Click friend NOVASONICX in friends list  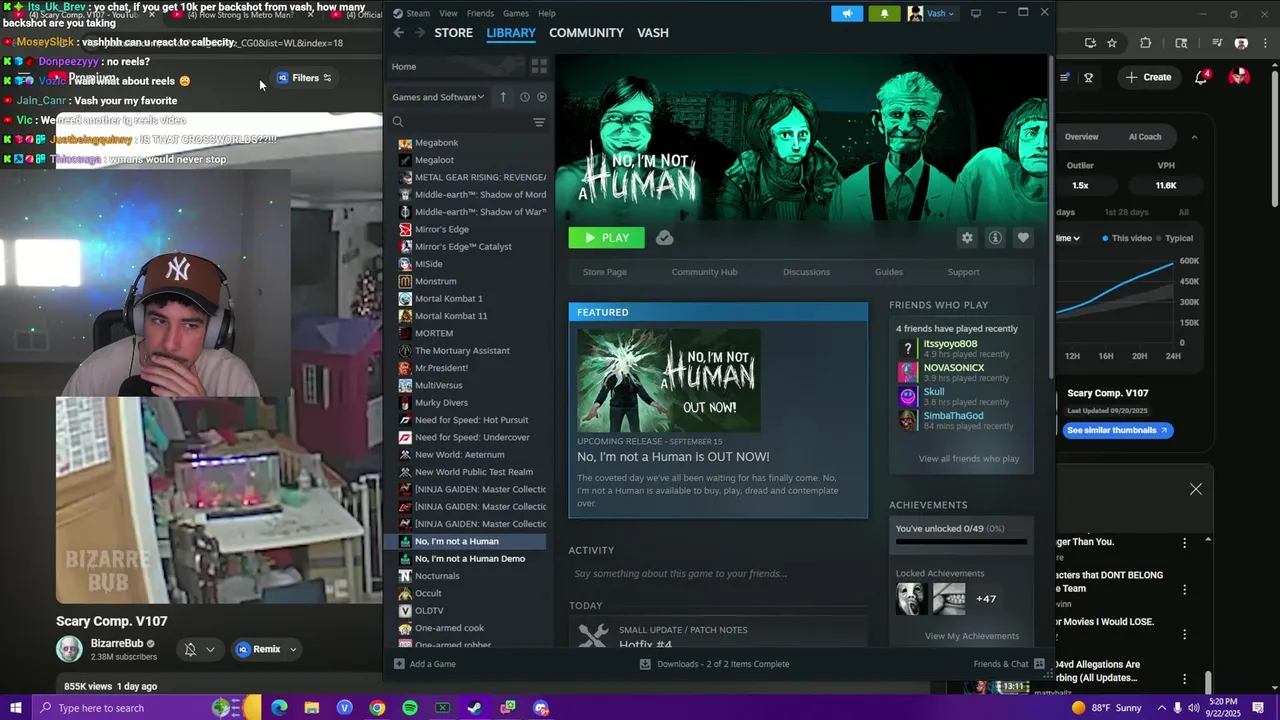click(953, 368)
